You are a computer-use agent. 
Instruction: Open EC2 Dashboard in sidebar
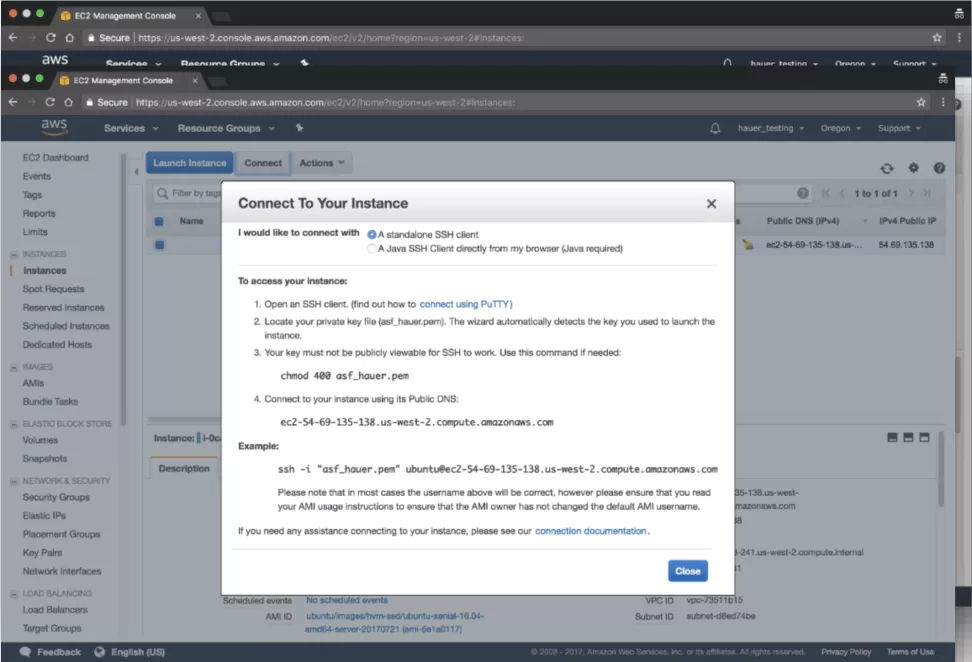pyautogui.click(x=56, y=157)
